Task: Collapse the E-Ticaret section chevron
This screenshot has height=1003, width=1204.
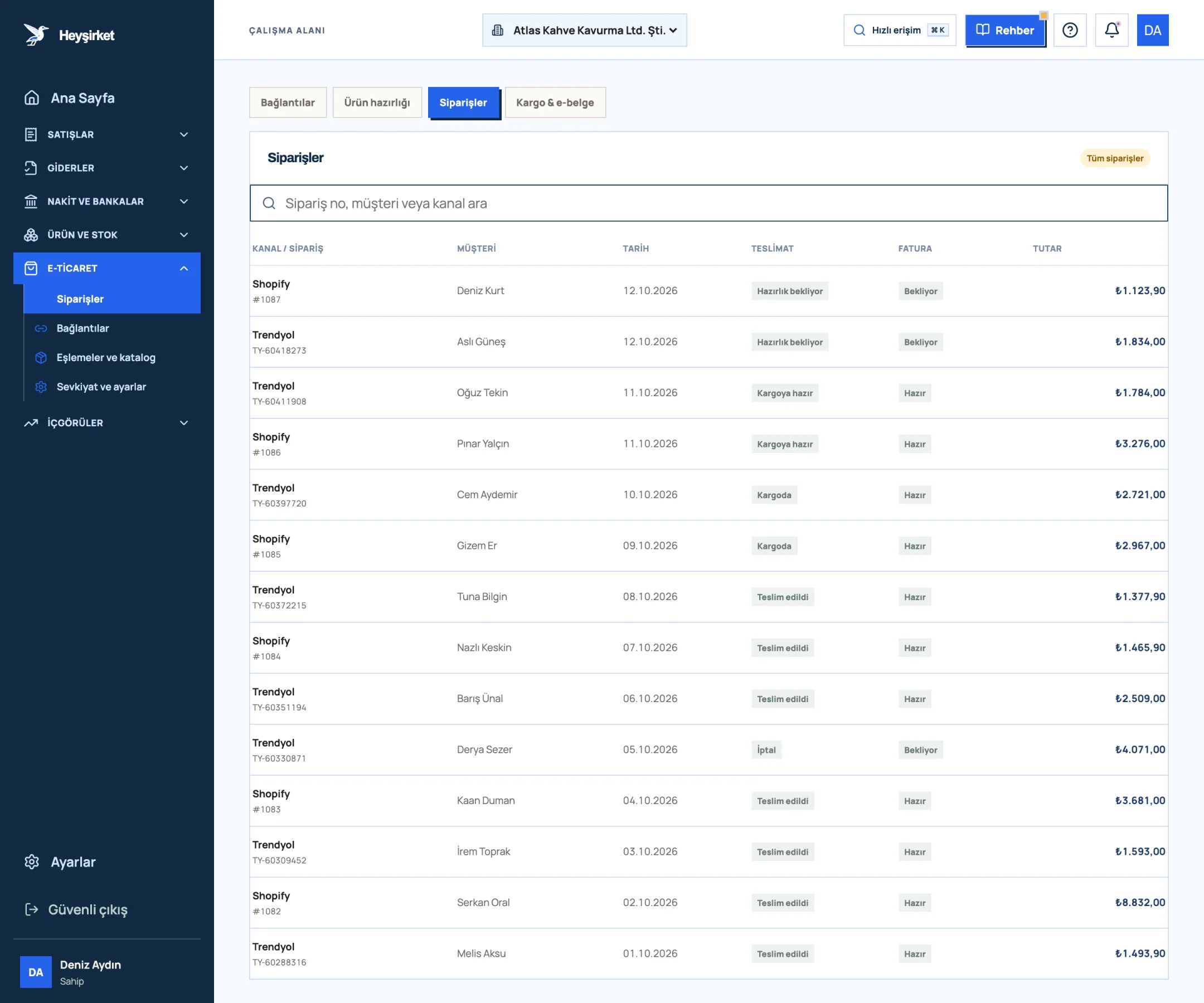Action: pyautogui.click(x=184, y=268)
